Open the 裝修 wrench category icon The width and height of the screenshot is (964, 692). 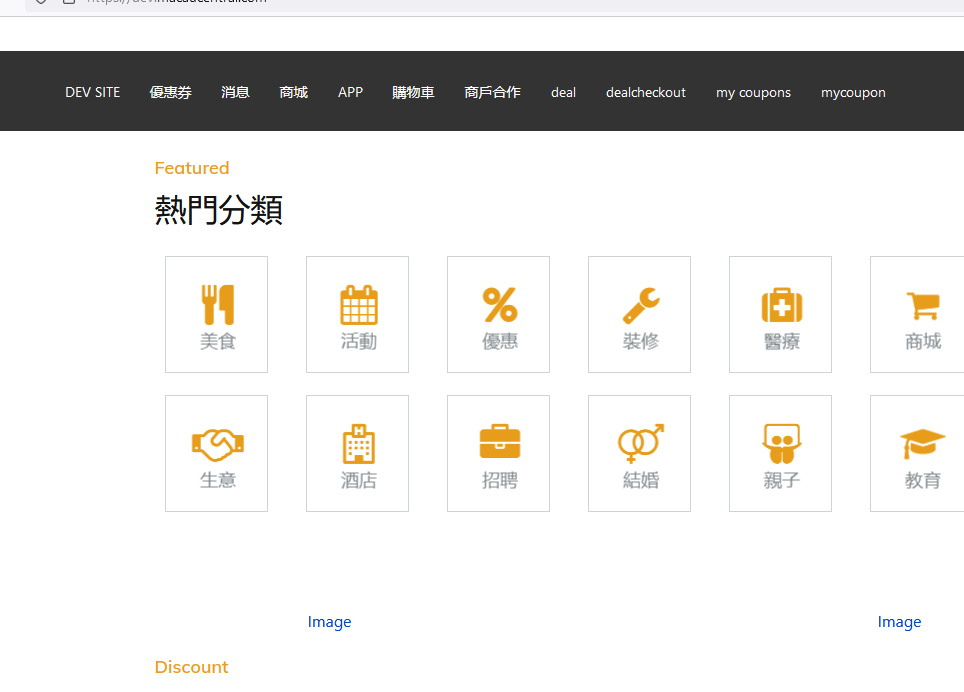640,305
